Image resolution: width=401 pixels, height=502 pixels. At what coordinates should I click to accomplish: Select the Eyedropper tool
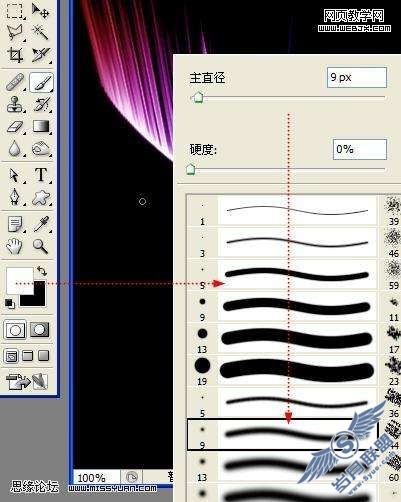(x=41, y=224)
